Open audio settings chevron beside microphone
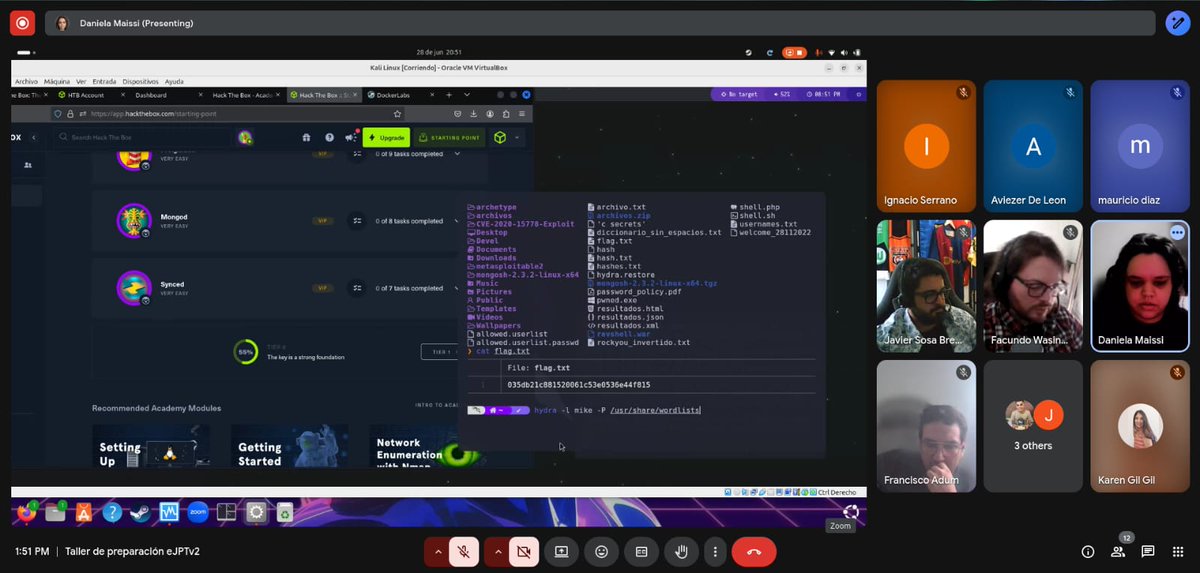This screenshot has width=1200, height=573. [437, 551]
